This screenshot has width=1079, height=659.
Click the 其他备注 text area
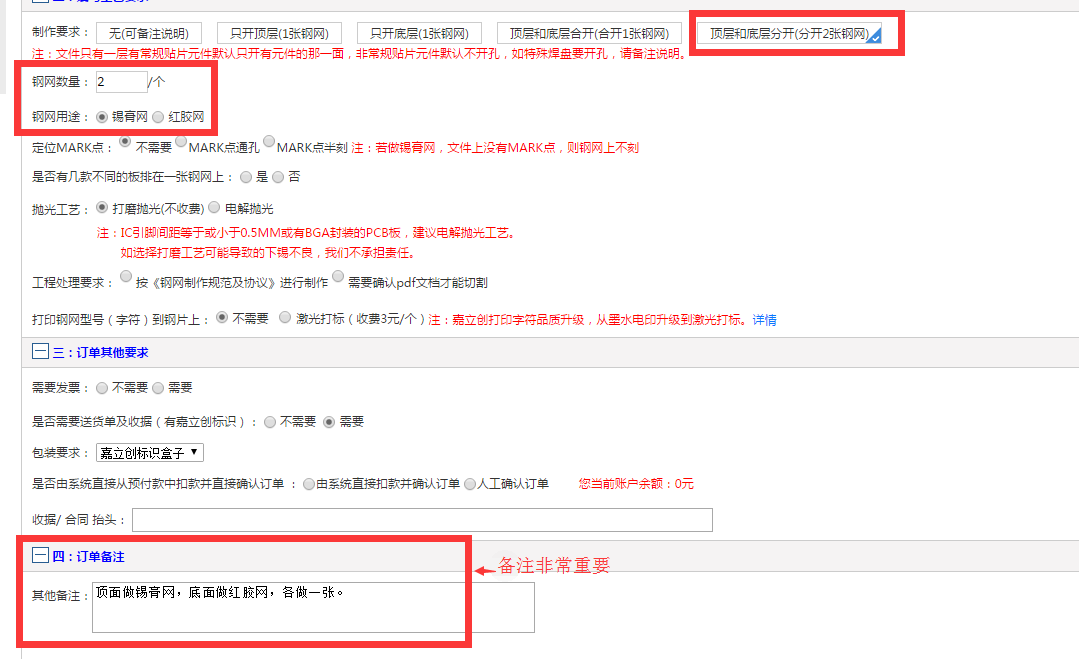point(313,607)
